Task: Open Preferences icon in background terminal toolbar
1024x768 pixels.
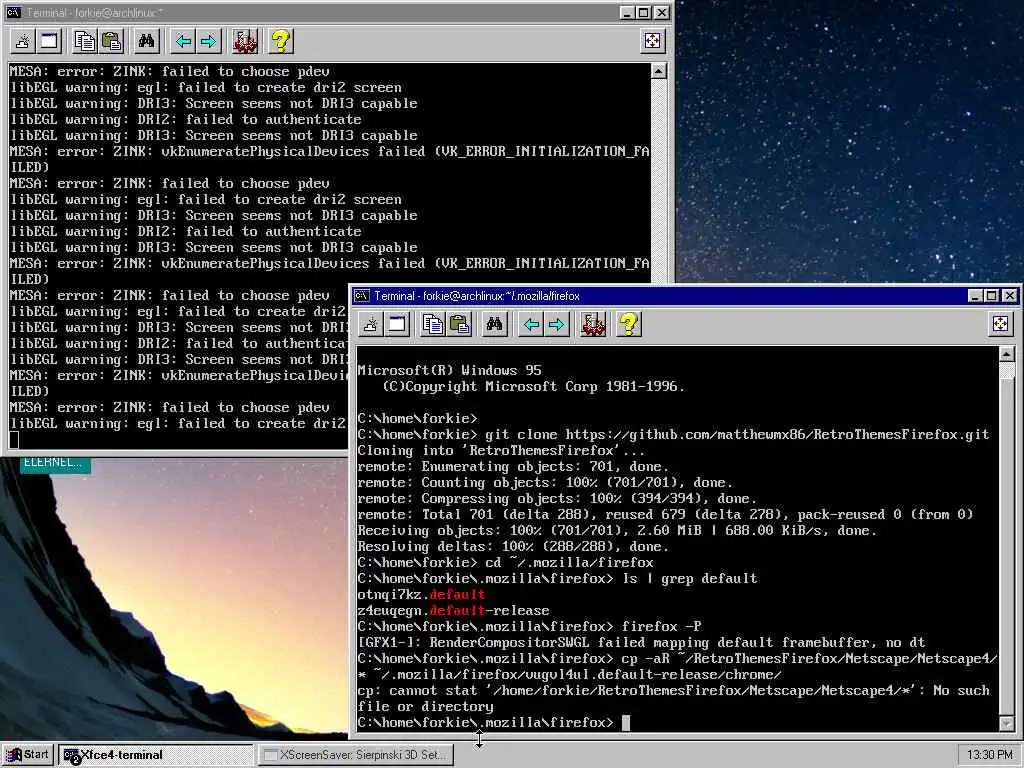Action: [x=246, y=42]
